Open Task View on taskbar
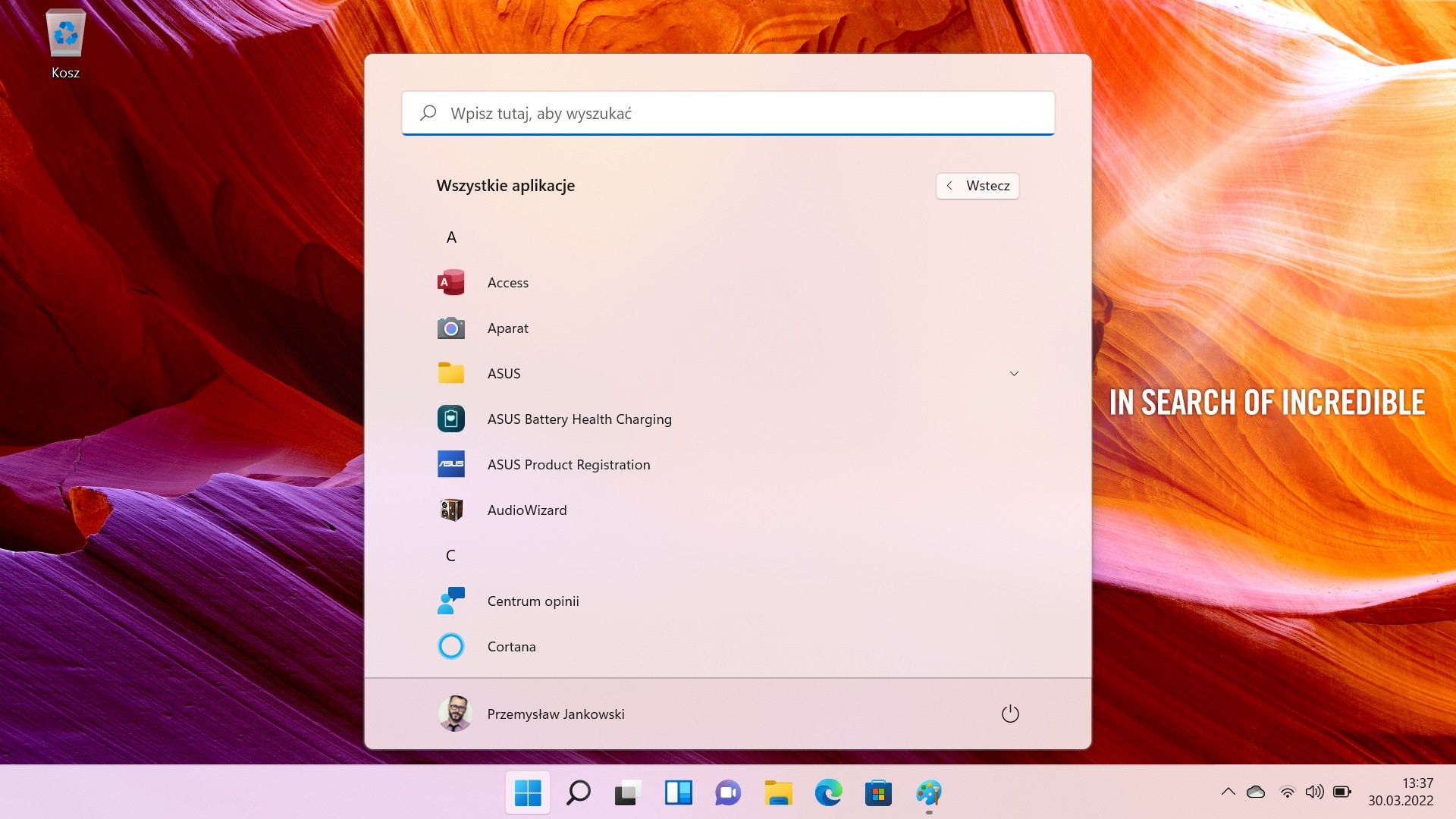The image size is (1456, 819). (628, 793)
